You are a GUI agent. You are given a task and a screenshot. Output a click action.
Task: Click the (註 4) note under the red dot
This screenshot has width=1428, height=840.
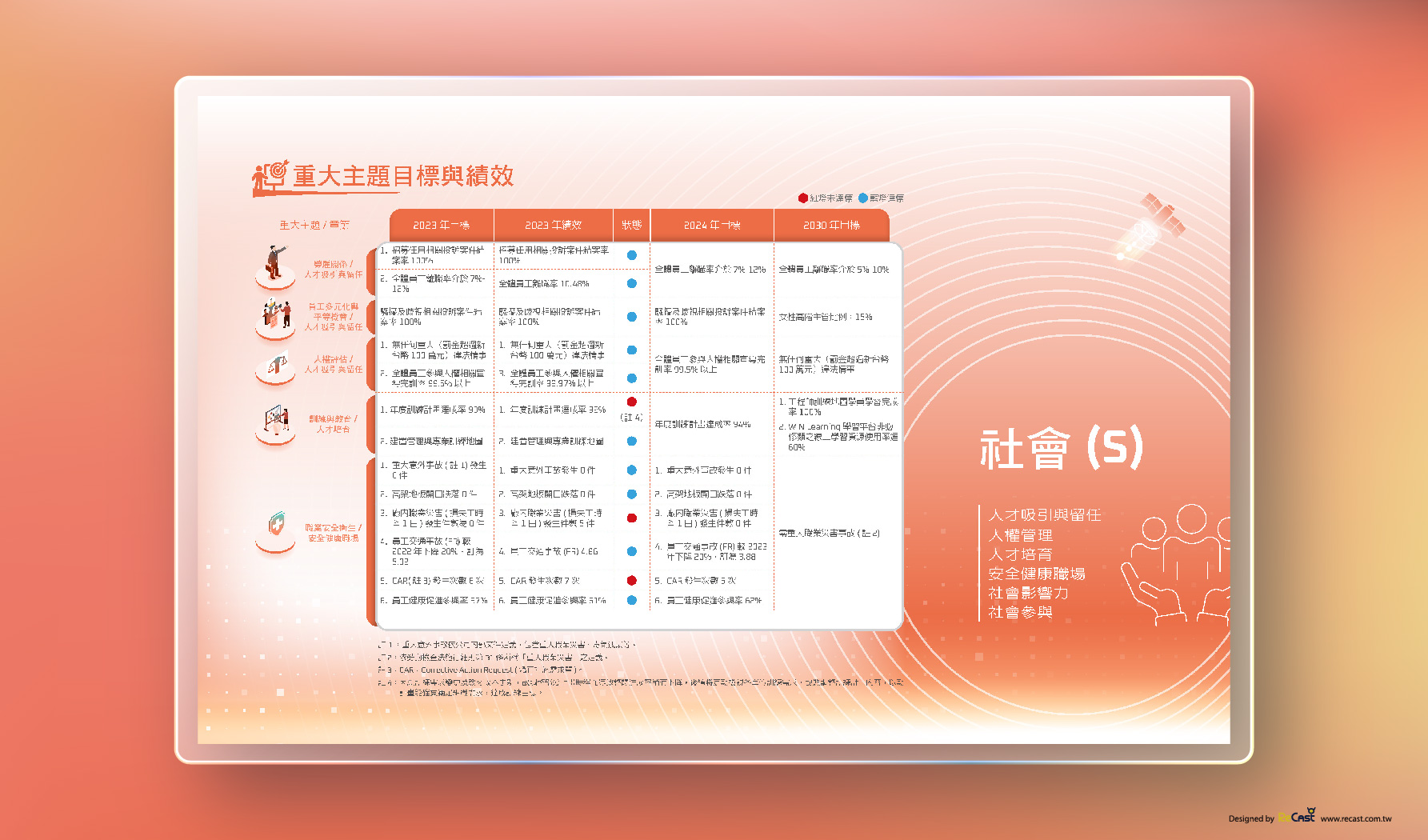(632, 417)
